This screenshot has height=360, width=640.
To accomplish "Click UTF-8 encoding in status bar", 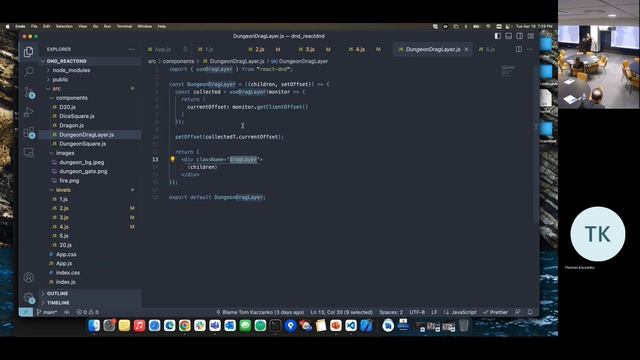I will 417,312.
